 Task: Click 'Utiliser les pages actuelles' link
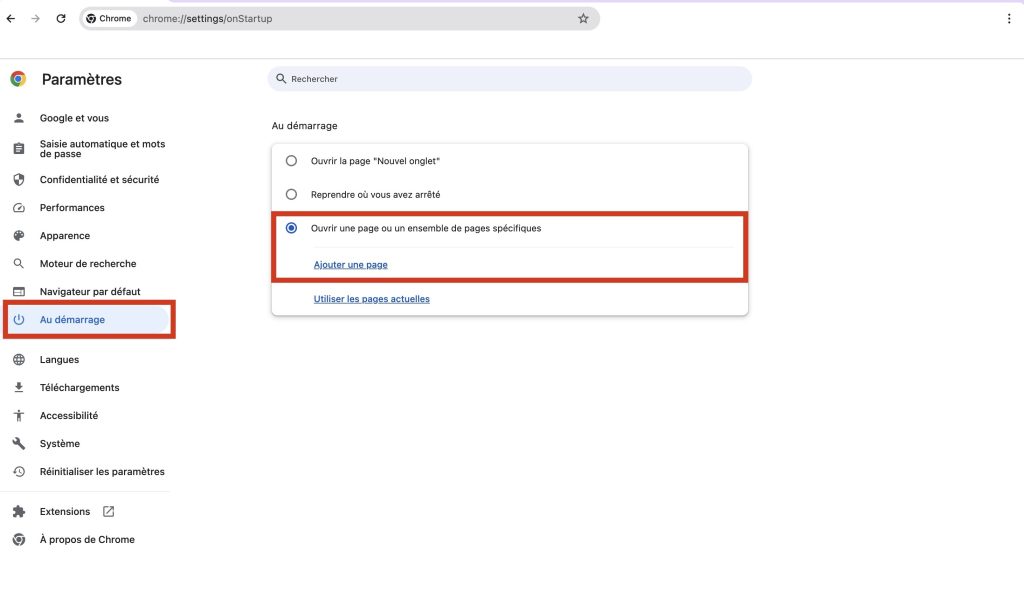coord(371,299)
